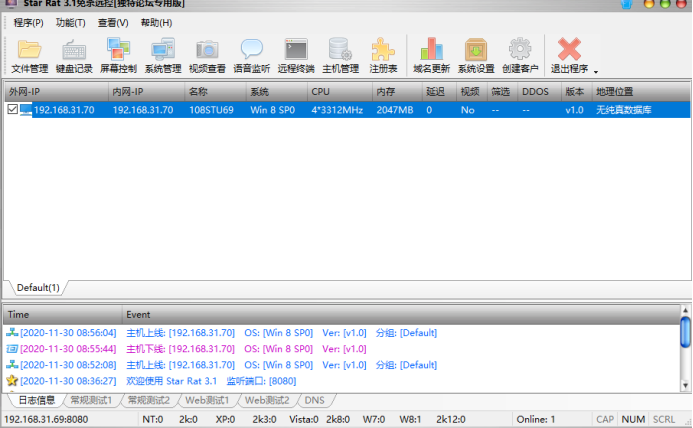Viewport: 693px width, 428px height.
Task: Open the 主机管理 host management tool
Action: 340,56
